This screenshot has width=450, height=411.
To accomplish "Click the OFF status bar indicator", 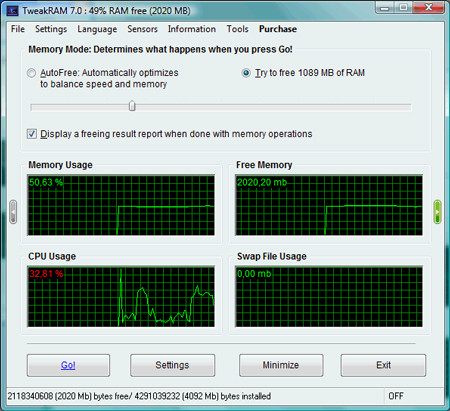I will [x=396, y=396].
